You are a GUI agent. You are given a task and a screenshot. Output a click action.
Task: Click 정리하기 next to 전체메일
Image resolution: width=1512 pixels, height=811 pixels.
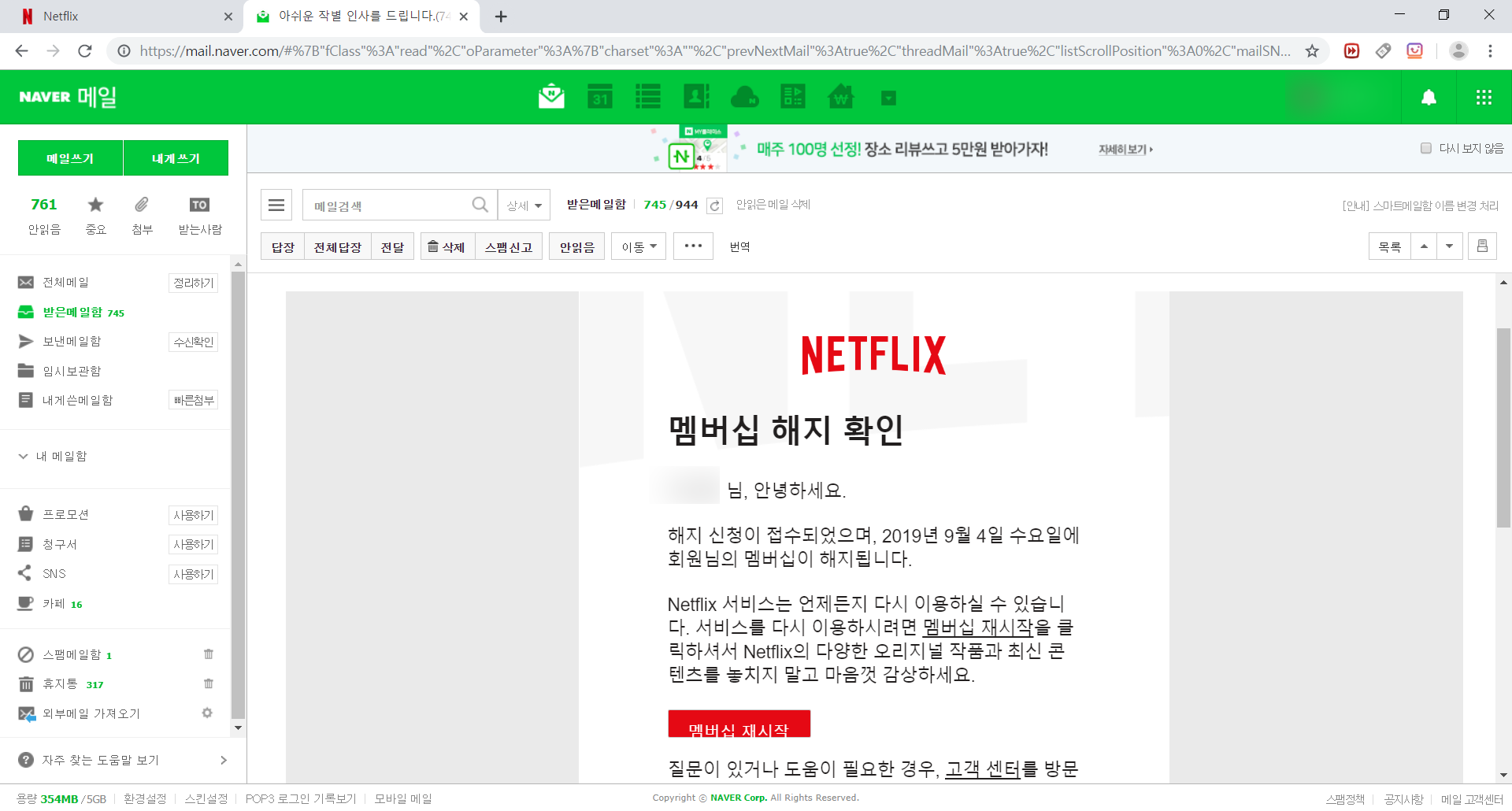pos(194,283)
